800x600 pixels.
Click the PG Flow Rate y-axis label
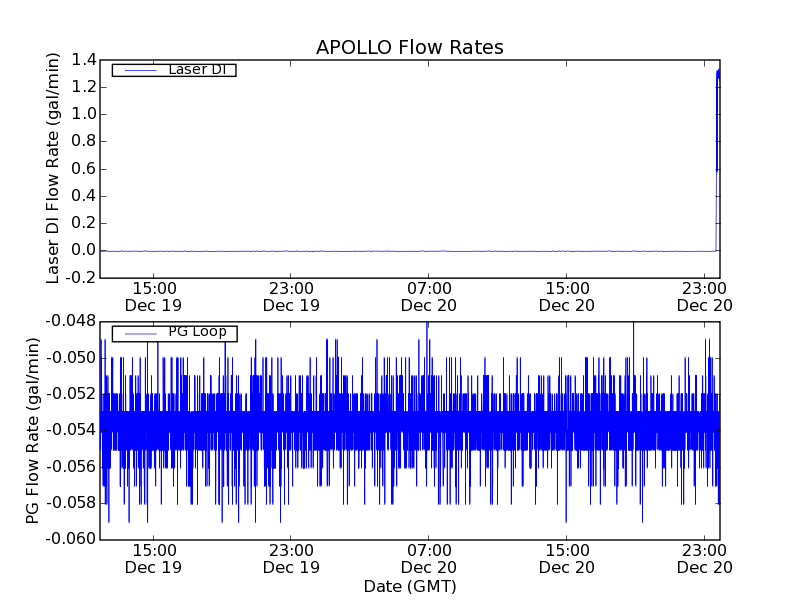click(33, 430)
